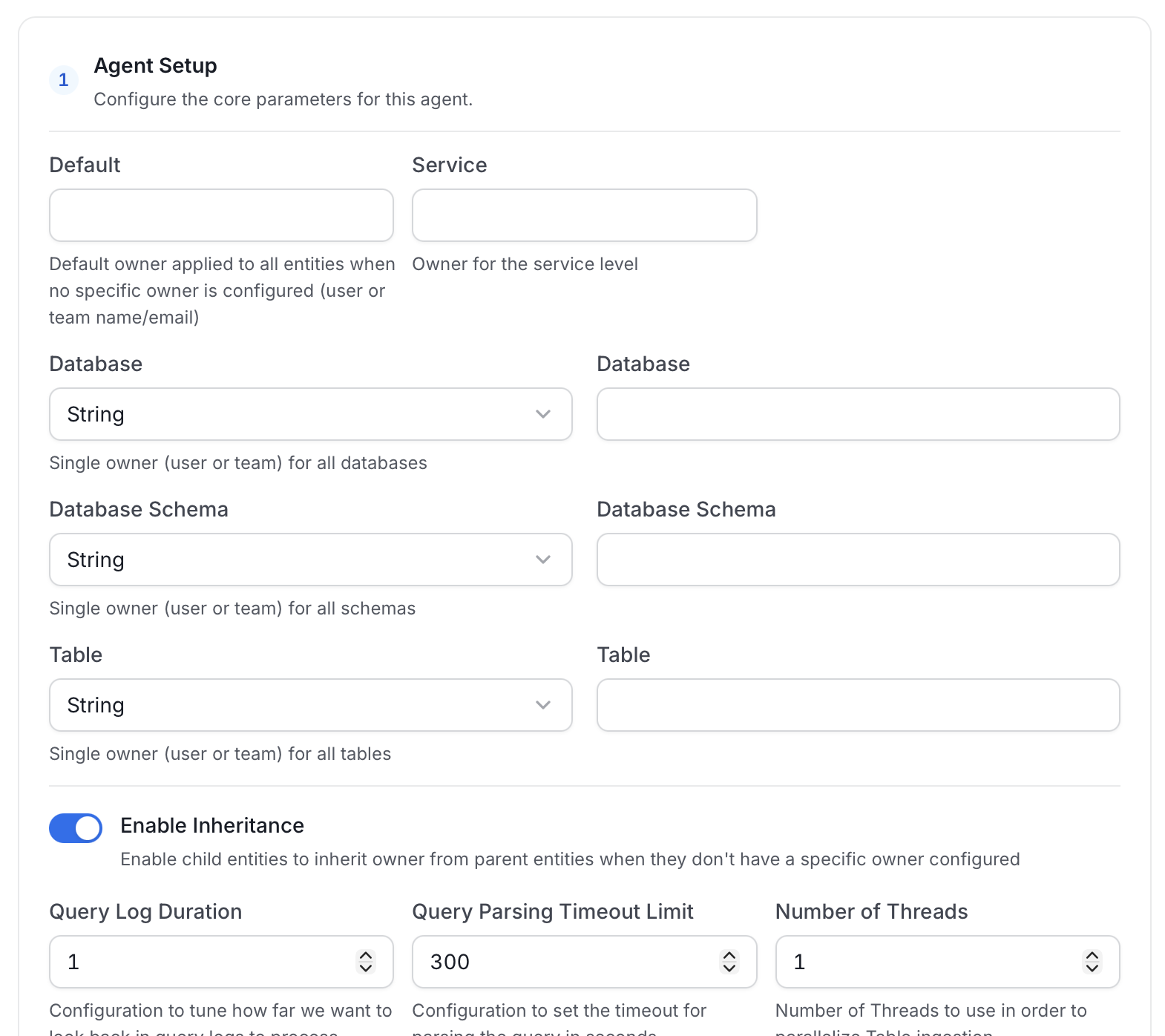Click the Query Log Duration stepper arrows
This screenshot has width=1165, height=1036.
[366, 962]
